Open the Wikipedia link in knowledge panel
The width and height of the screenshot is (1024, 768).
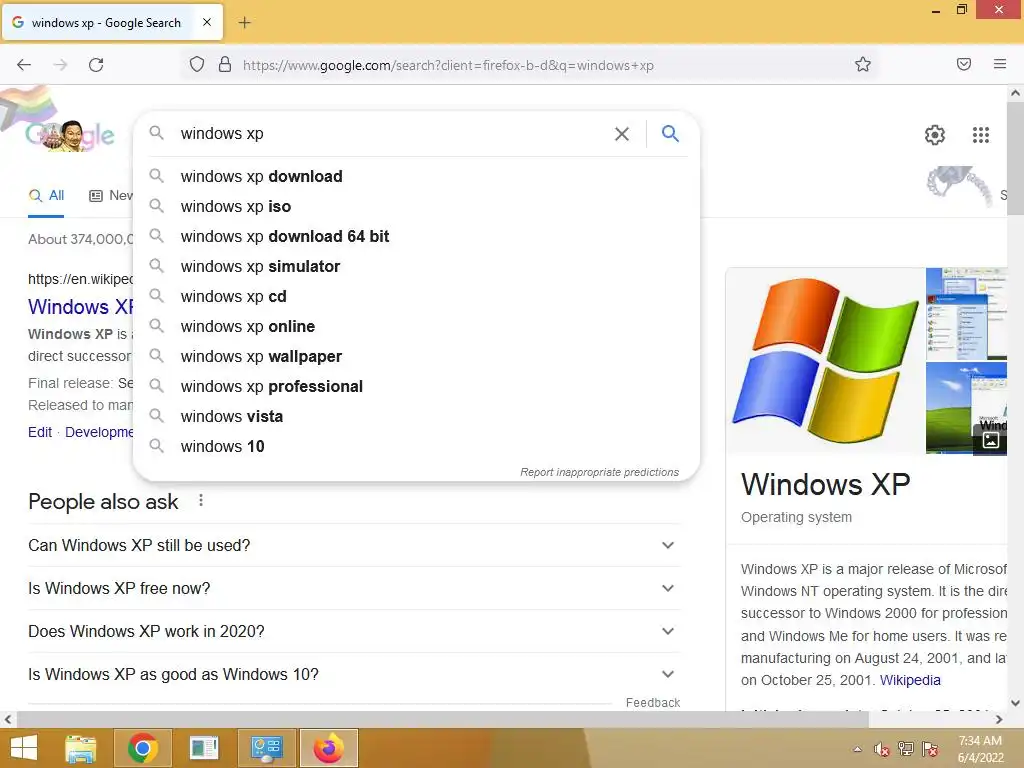click(910, 680)
